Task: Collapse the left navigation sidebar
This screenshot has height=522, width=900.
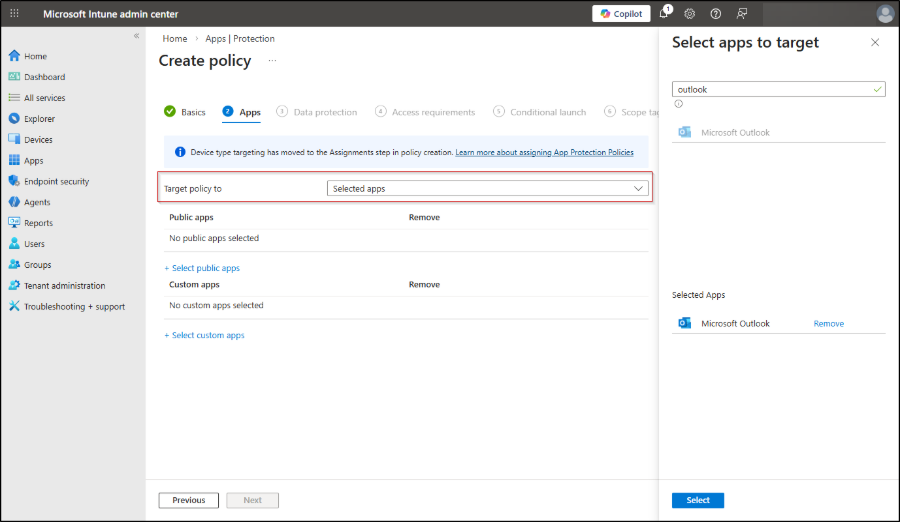Action: coord(136,36)
